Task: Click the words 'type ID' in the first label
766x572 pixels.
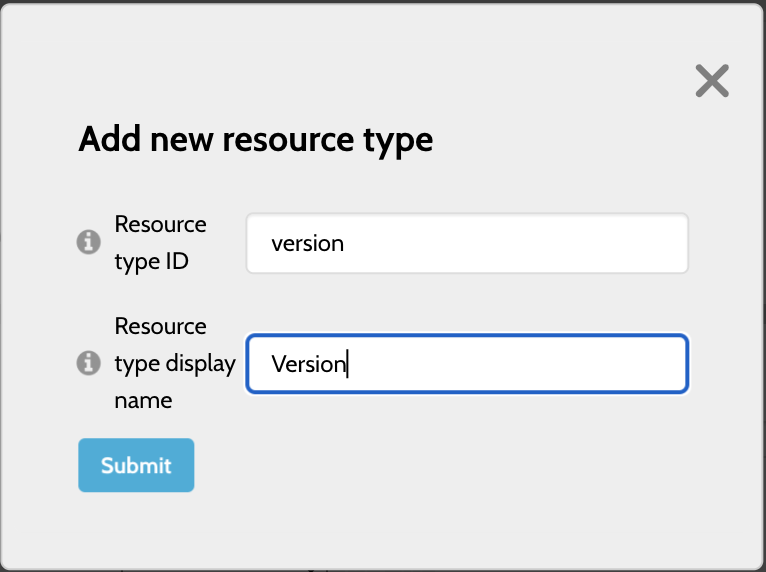Action: [151, 262]
